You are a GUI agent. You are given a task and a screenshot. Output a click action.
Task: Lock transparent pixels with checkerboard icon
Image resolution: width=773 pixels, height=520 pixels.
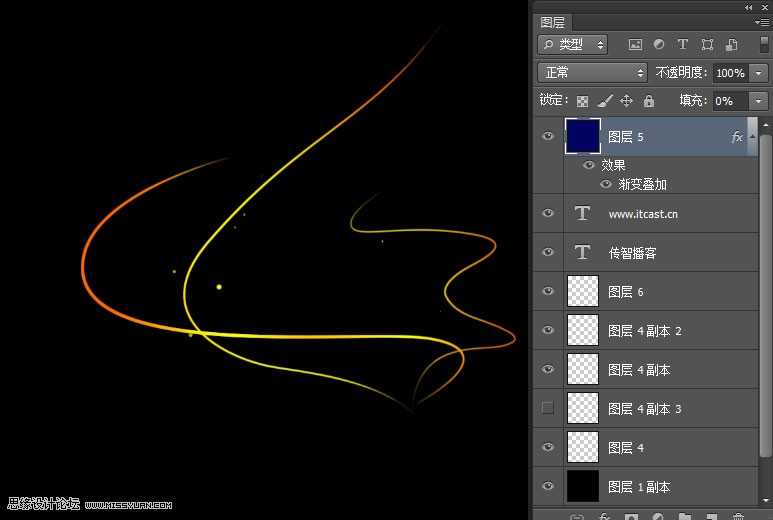582,101
